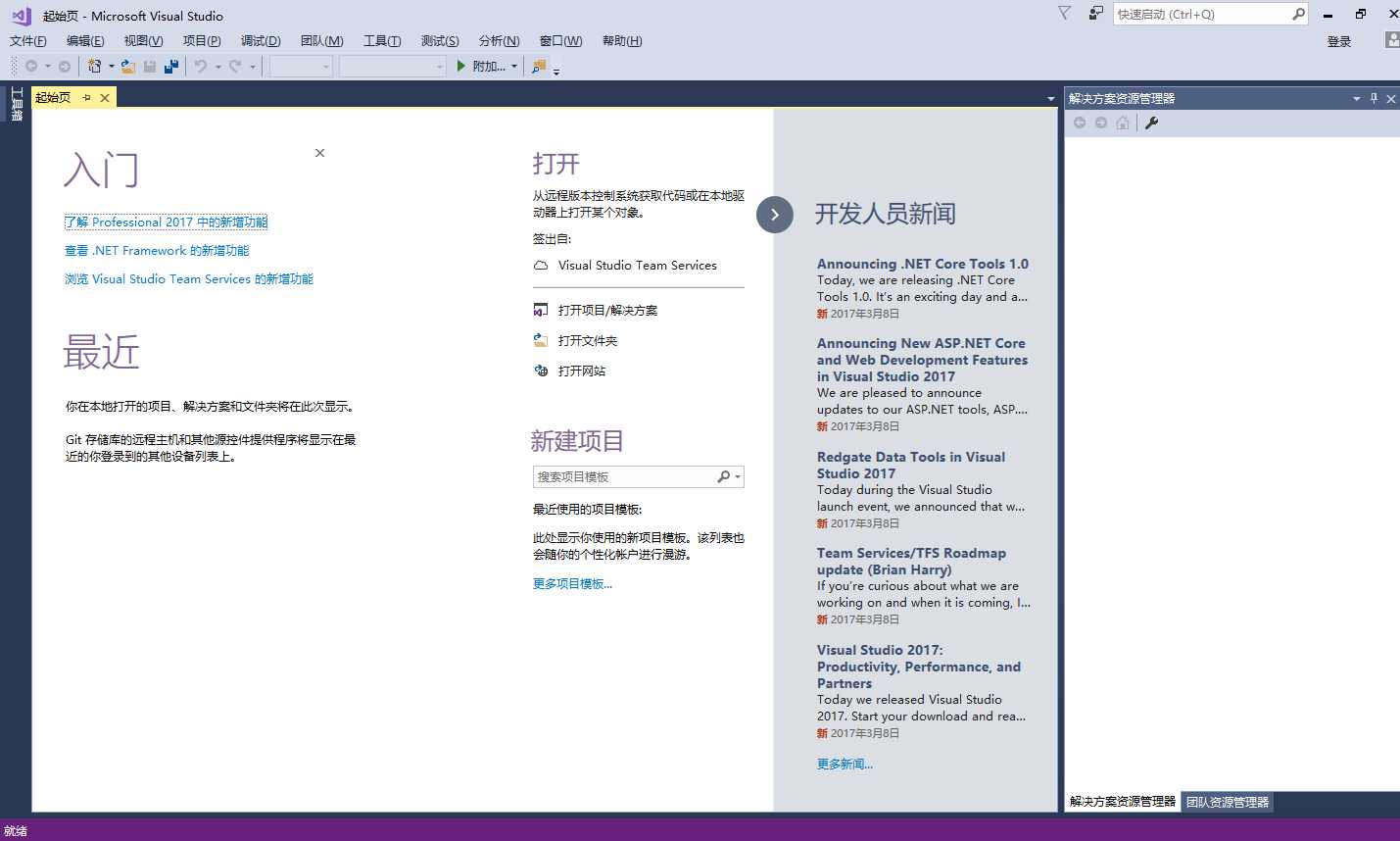
Task: Click the Open File toolbar icon
Action: point(128,67)
